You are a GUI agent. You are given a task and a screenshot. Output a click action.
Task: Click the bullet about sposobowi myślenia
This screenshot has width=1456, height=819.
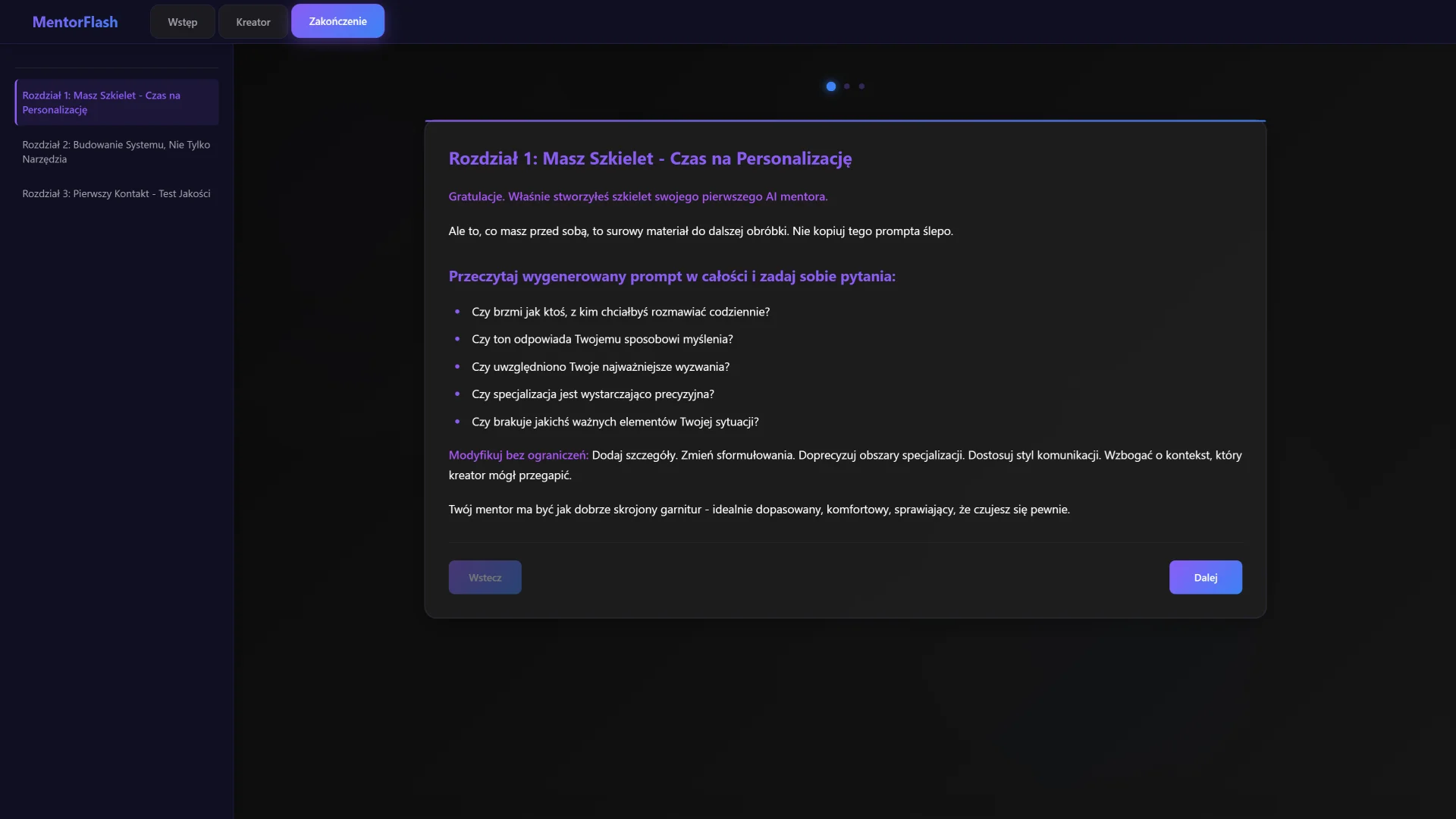click(602, 339)
